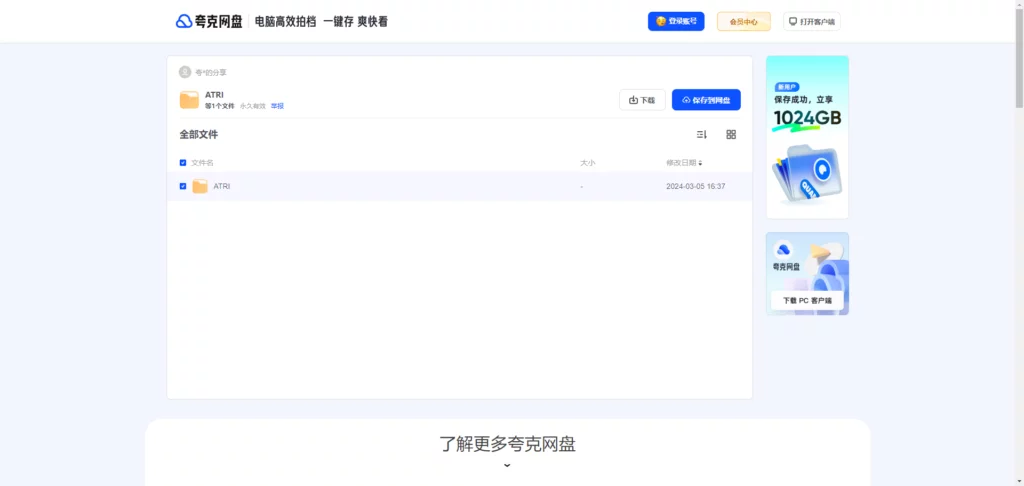The image size is (1024, 486).
Task: Click the 全部文件 heading
Action: (x=199, y=135)
